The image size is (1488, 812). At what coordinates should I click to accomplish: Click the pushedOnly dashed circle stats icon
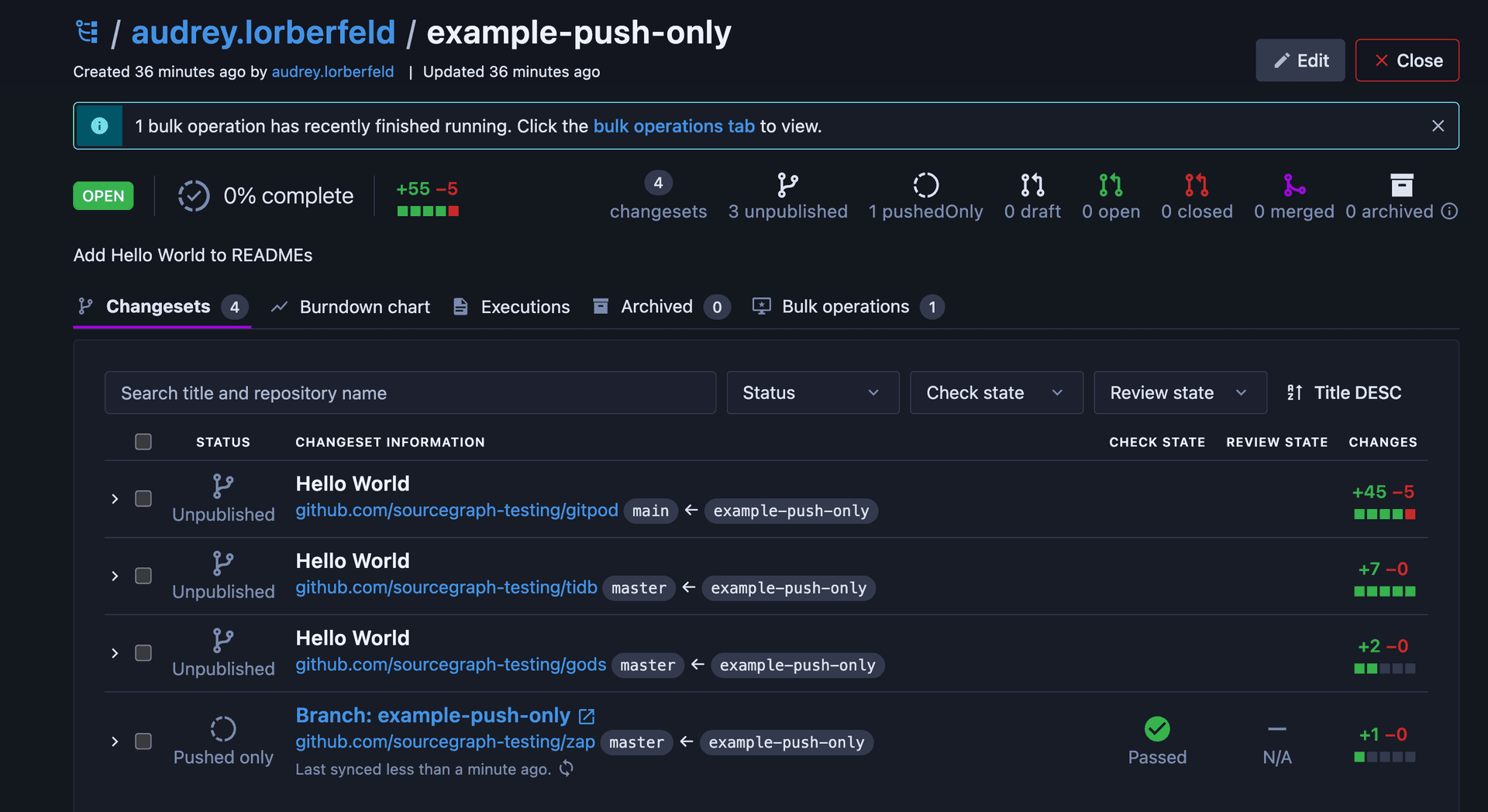pos(925,184)
